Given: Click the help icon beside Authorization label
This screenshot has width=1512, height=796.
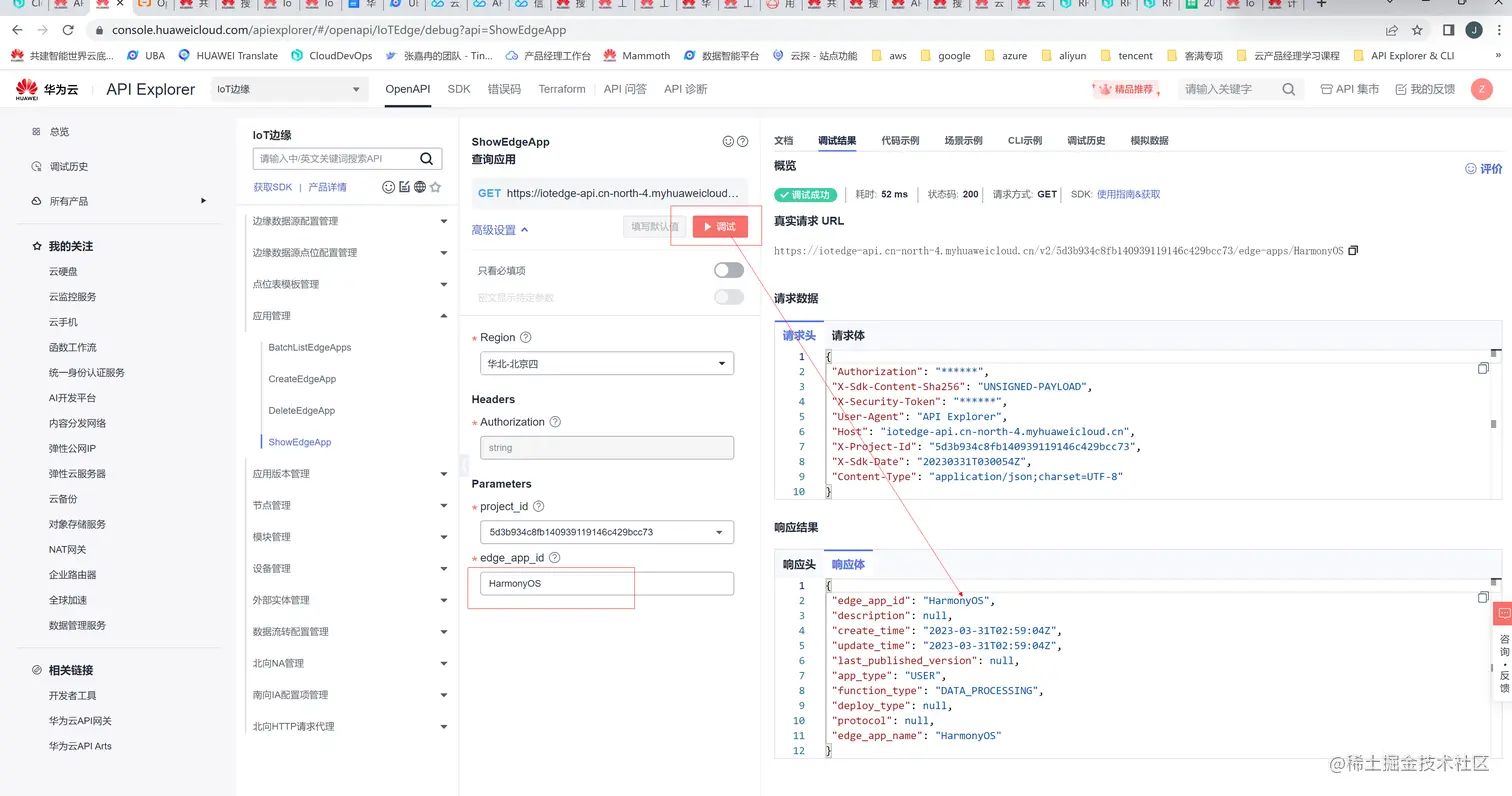Looking at the screenshot, I should [x=555, y=422].
